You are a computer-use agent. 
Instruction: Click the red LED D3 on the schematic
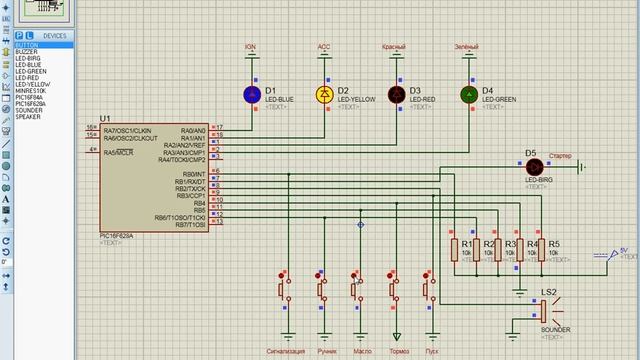396,95
